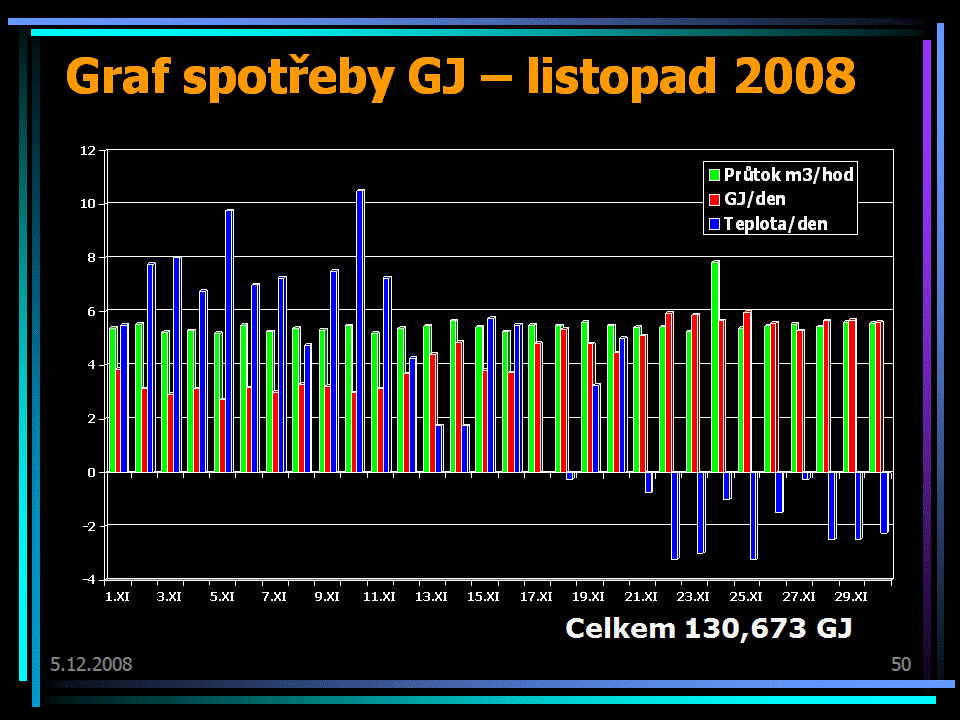Click the x-axis label 29.XI
Image resolution: width=960 pixels, height=720 pixels.
[x=850, y=597]
